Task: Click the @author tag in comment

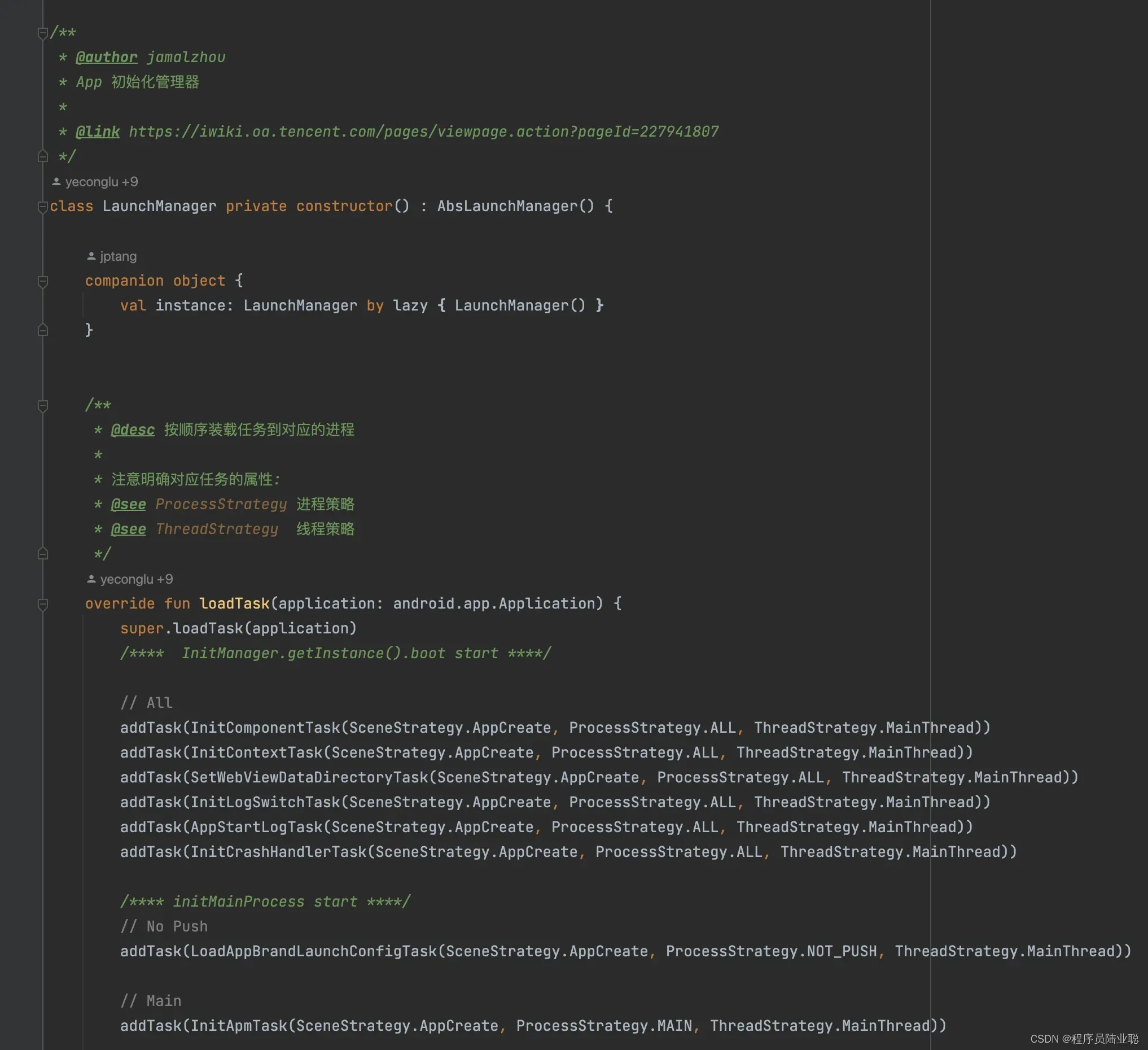Action: 107,57
